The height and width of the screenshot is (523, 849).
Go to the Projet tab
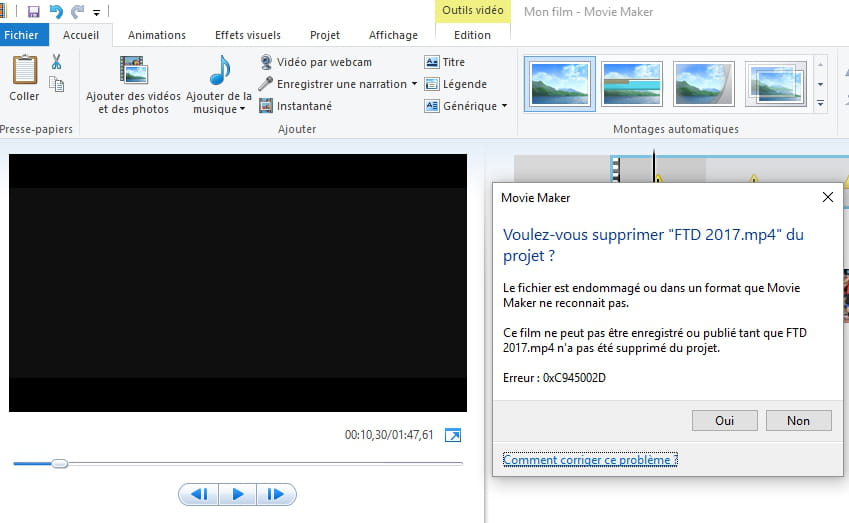[325, 35]
